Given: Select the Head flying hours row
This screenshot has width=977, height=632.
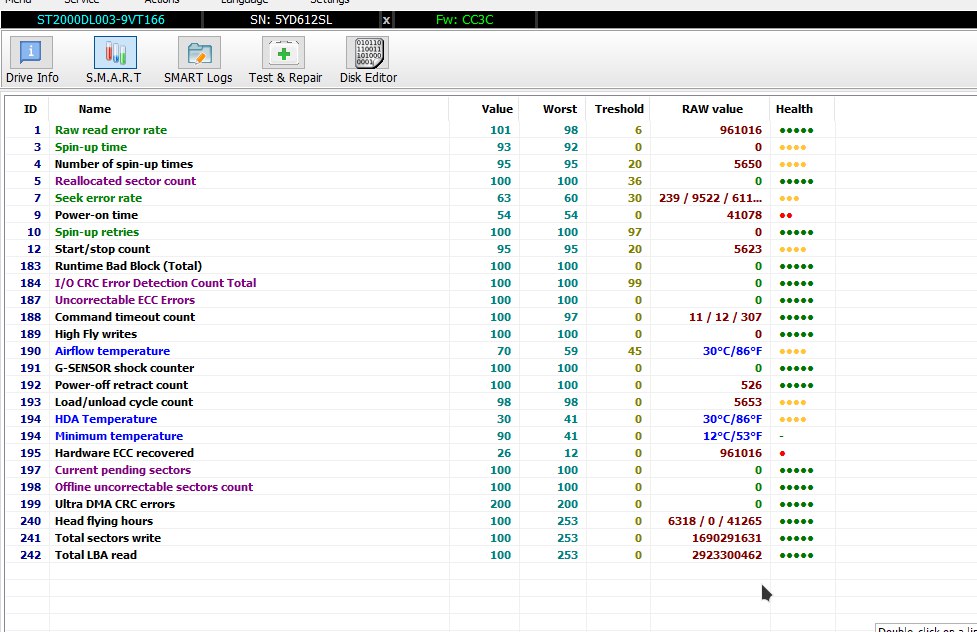Looking at the screenshot, I should [420, 521].
